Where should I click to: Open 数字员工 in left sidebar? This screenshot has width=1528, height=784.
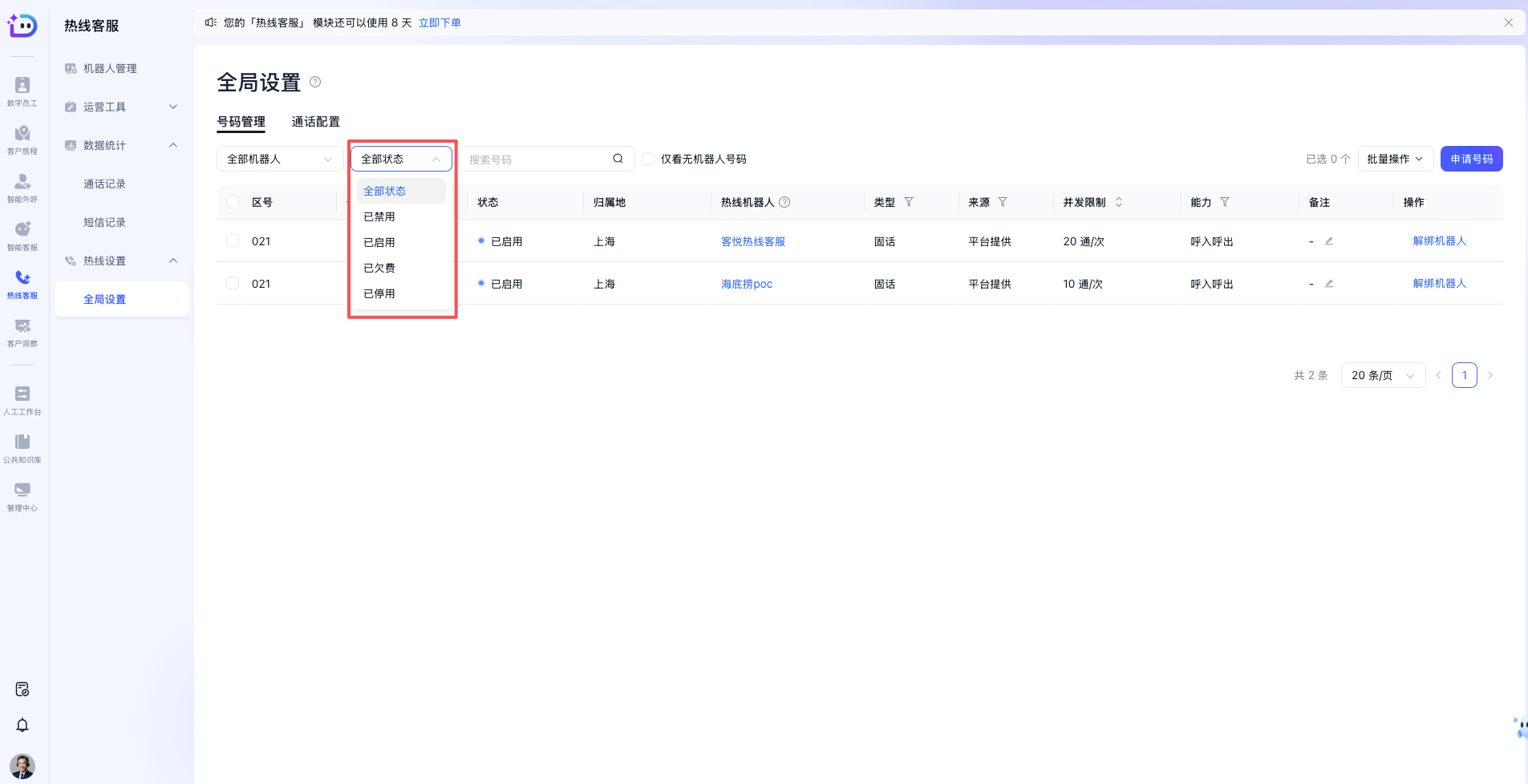(22, 91)
